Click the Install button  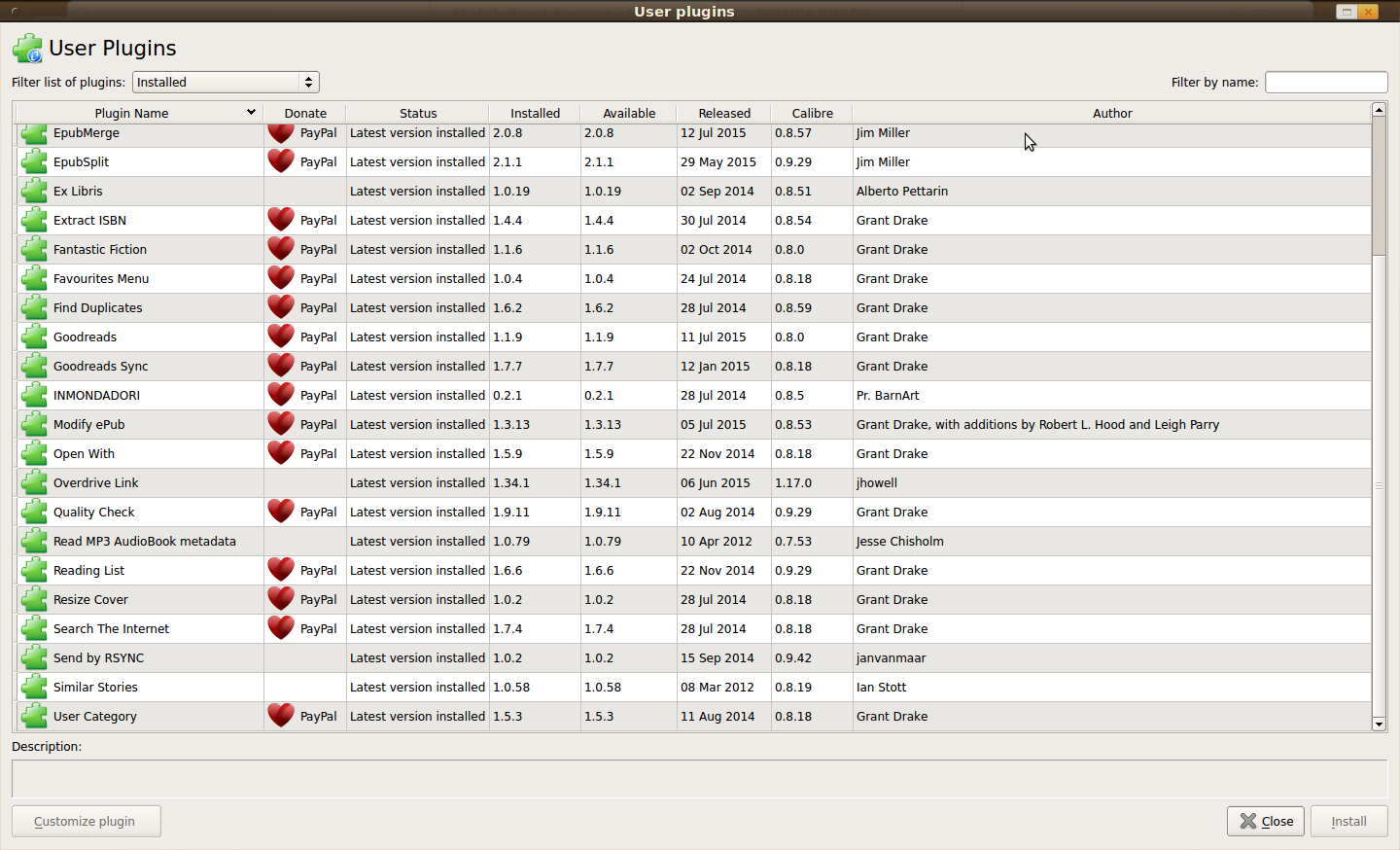click(x=1348, y=821)
